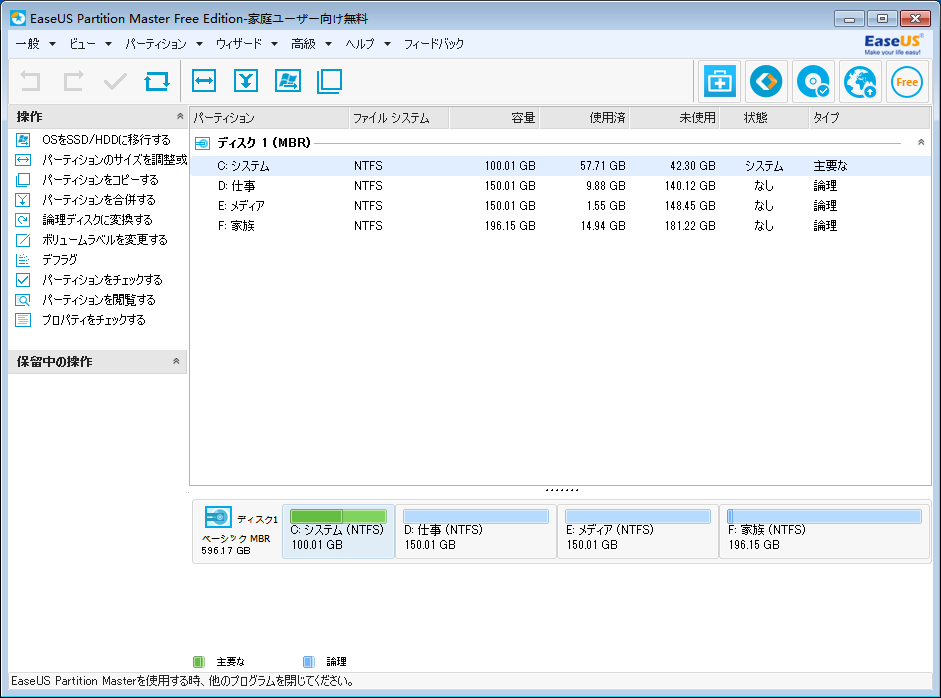
Task: Open the backup tool icon with plus sign
Action: pos(719,81)
